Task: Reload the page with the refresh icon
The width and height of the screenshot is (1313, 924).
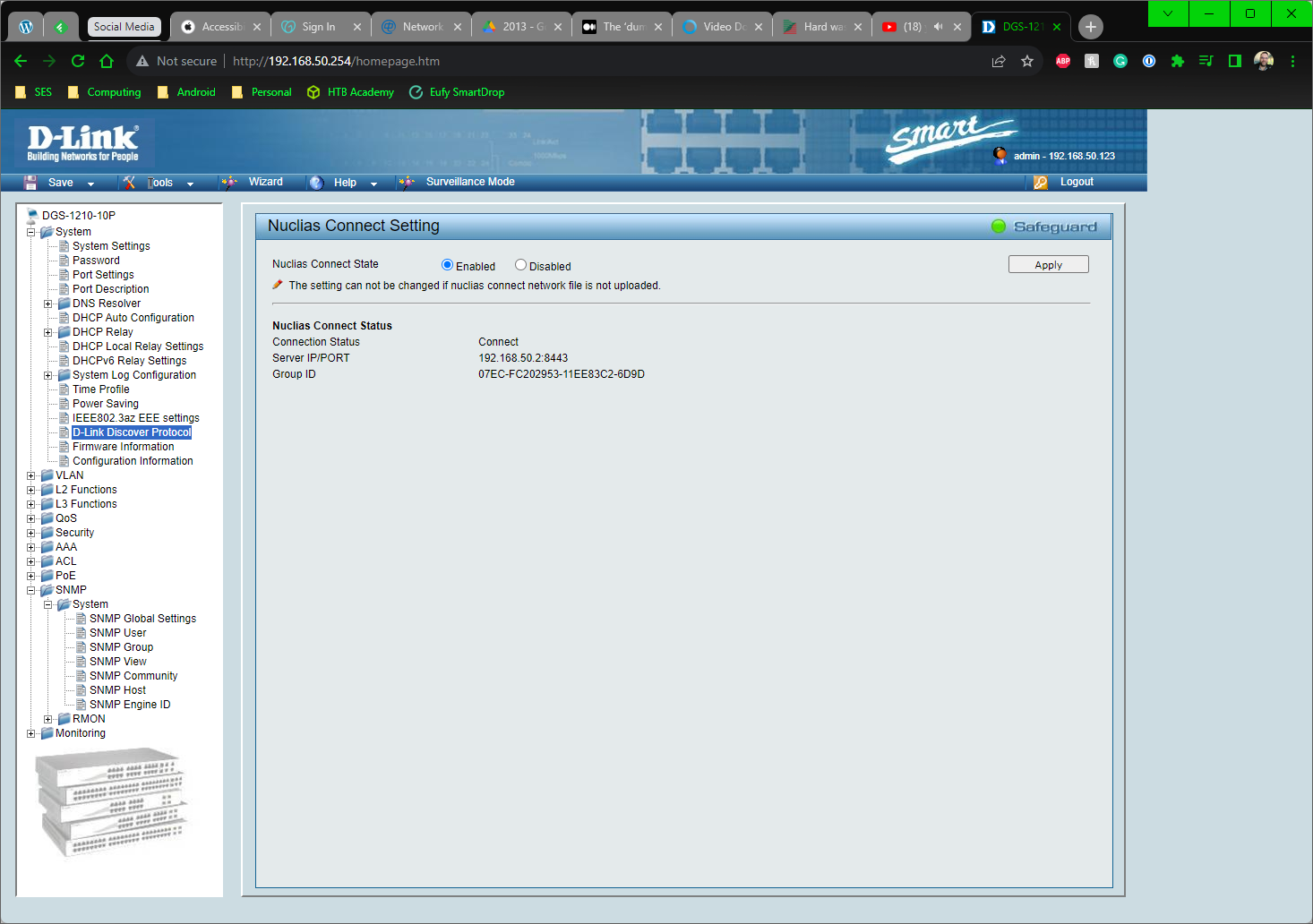Action: [78, 61]
